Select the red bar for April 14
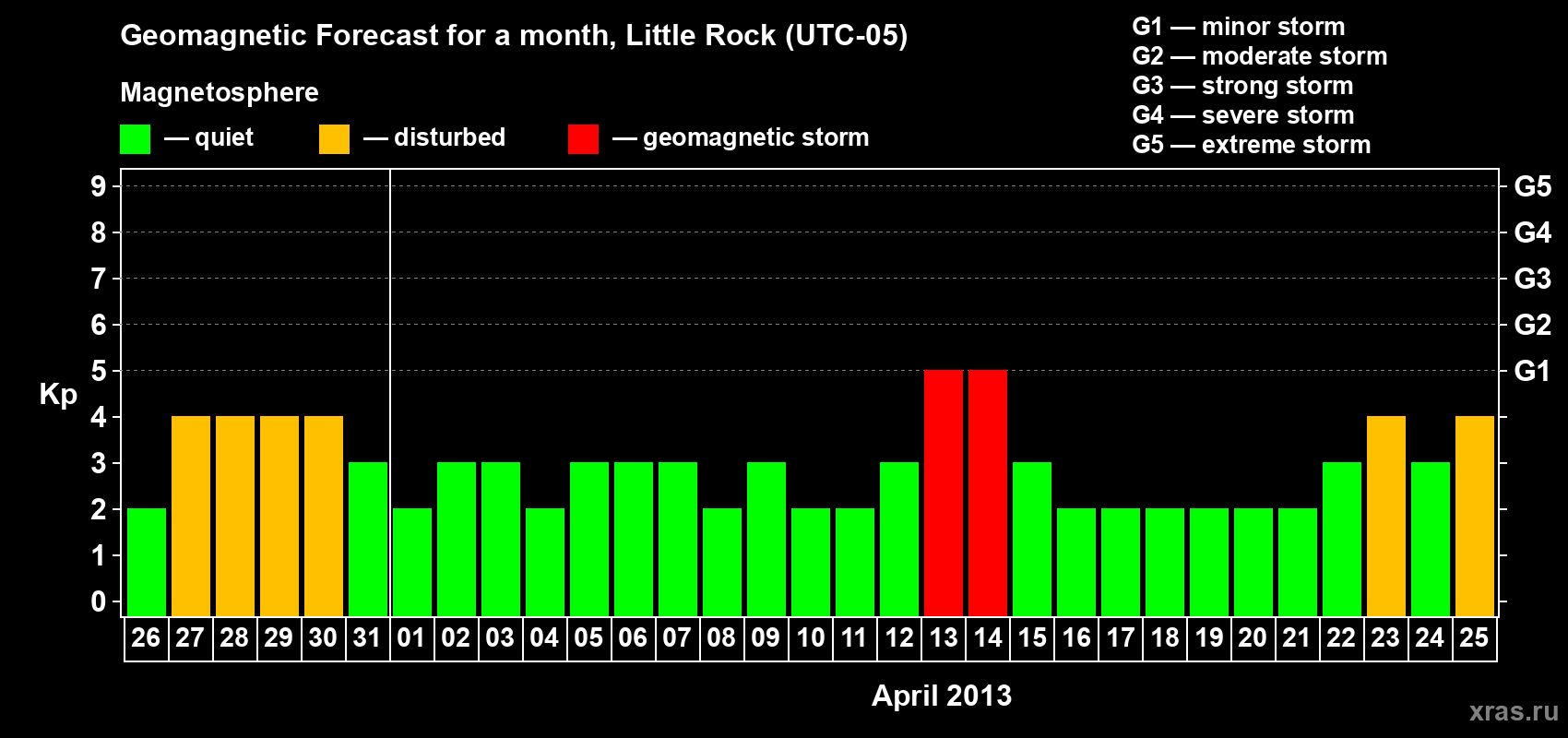The height and width of the screenshot is (738, 1568). (988, 493)
